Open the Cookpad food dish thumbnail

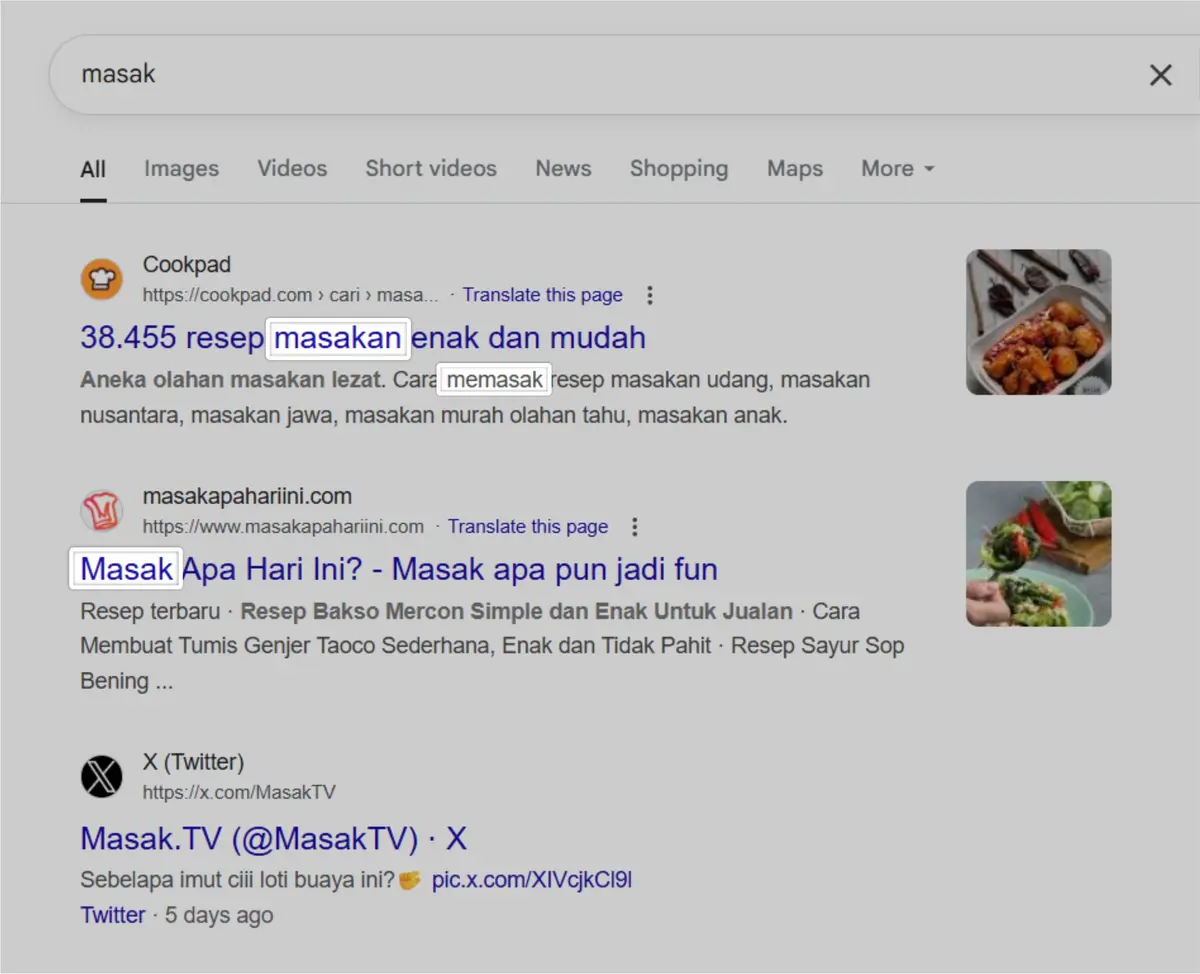(1039, 322)
